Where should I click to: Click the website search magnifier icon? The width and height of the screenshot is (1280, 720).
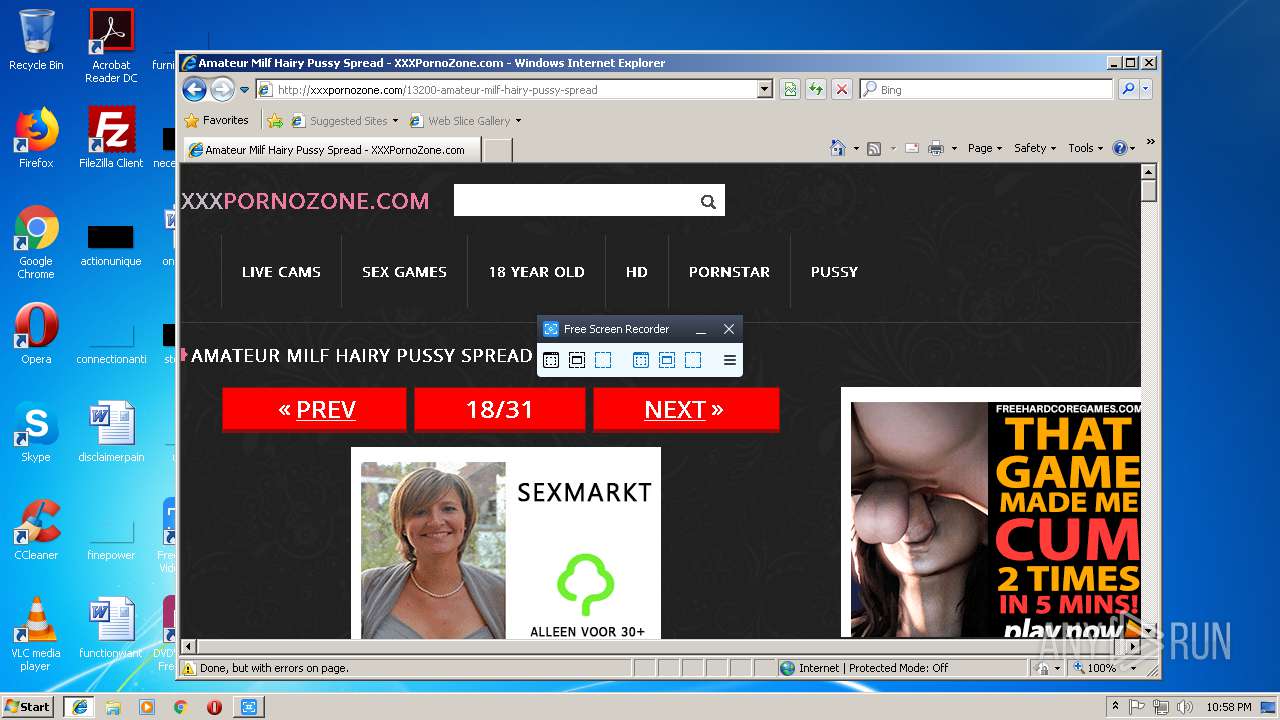click(708, 202)
